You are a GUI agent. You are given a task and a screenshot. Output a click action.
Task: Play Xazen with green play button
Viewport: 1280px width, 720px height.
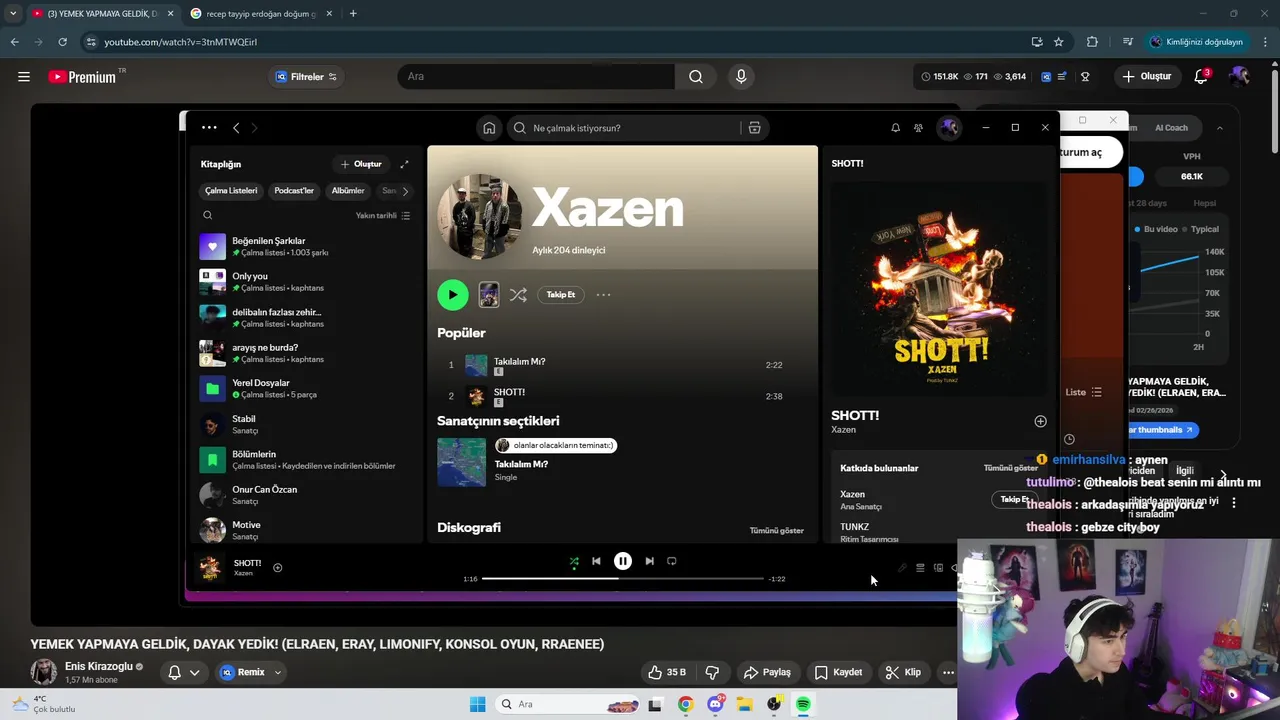point(453,294)
